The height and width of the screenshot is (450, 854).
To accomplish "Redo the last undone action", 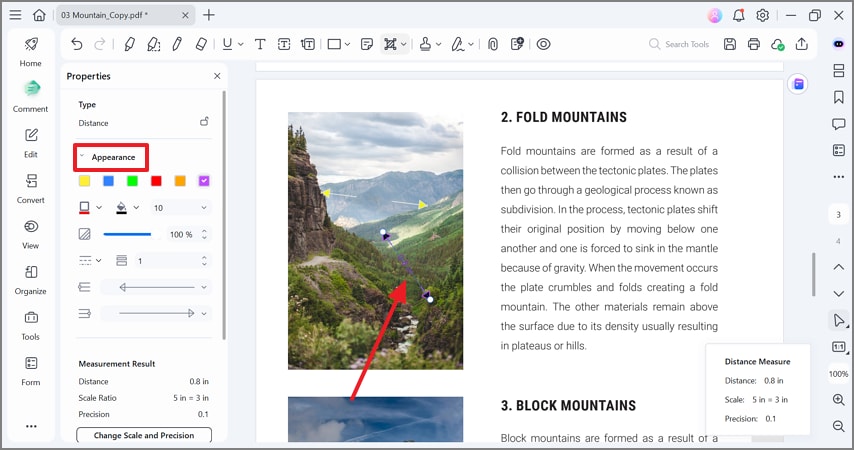I will point(100,44).
